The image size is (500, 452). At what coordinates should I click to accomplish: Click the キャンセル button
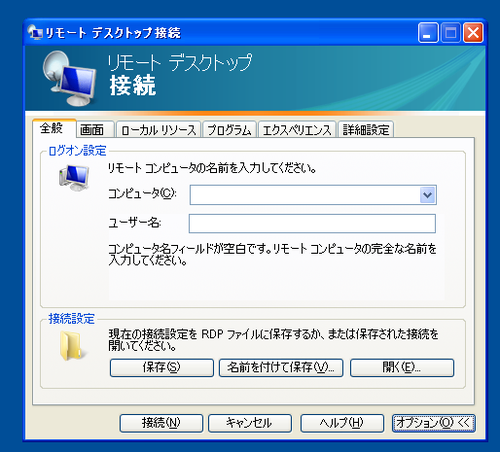pos(250,423)
